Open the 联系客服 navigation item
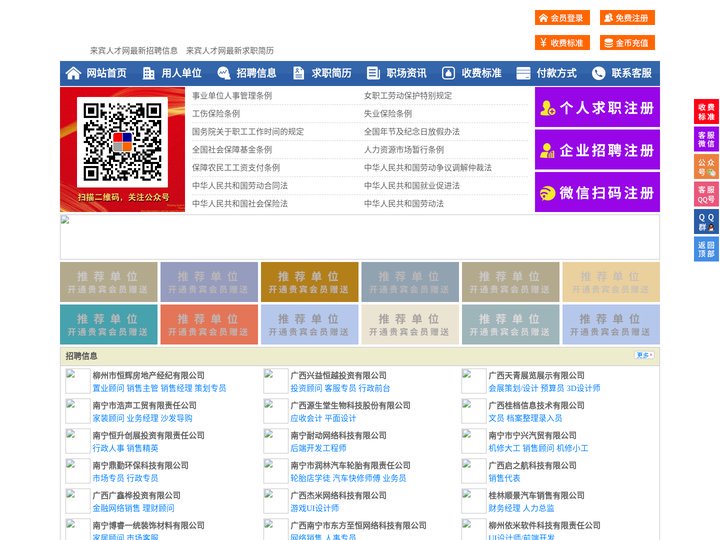This screenshot has height=540, width=720. point(631,73)
